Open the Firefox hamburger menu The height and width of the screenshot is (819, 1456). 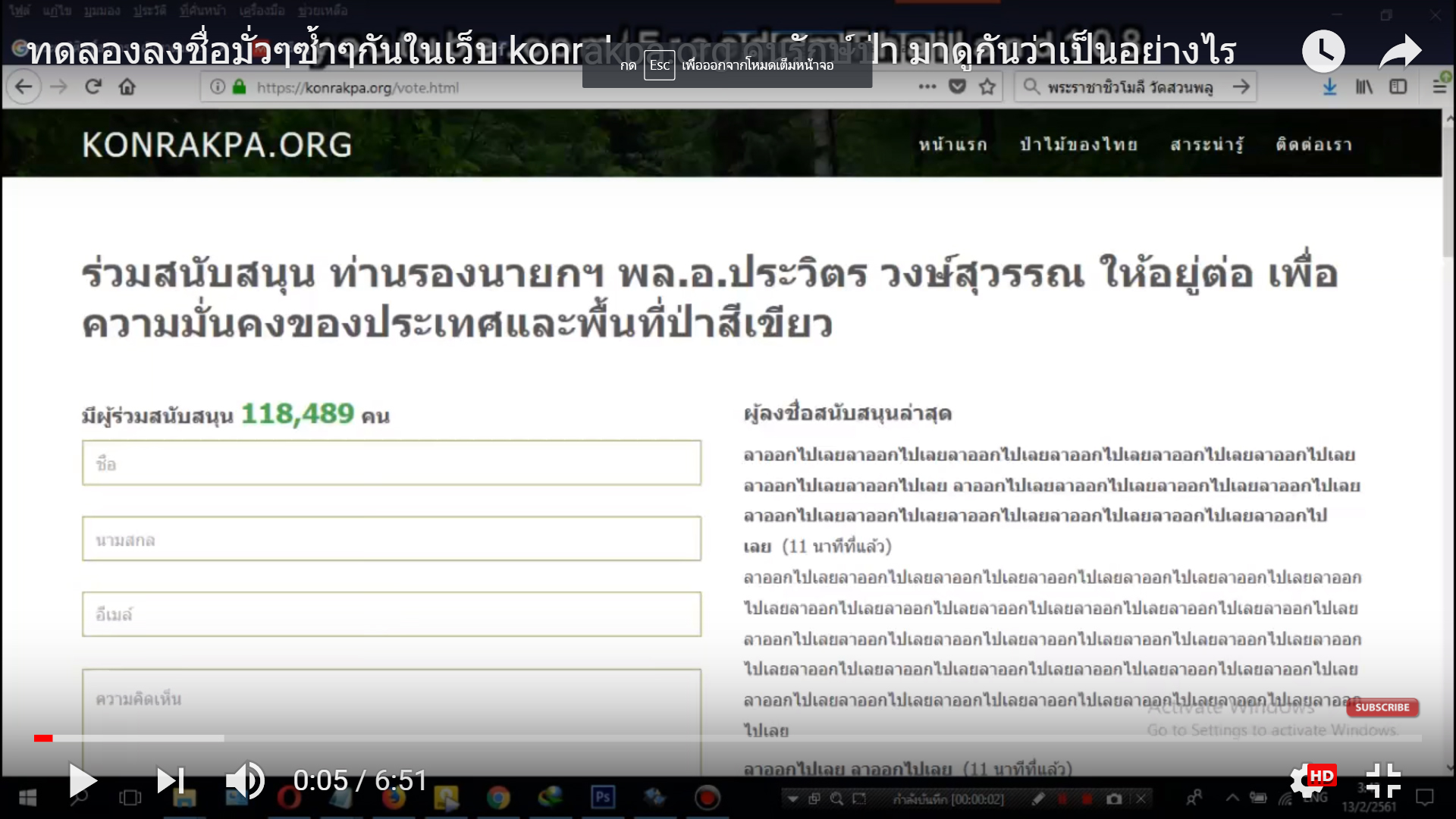[1439, 87]
